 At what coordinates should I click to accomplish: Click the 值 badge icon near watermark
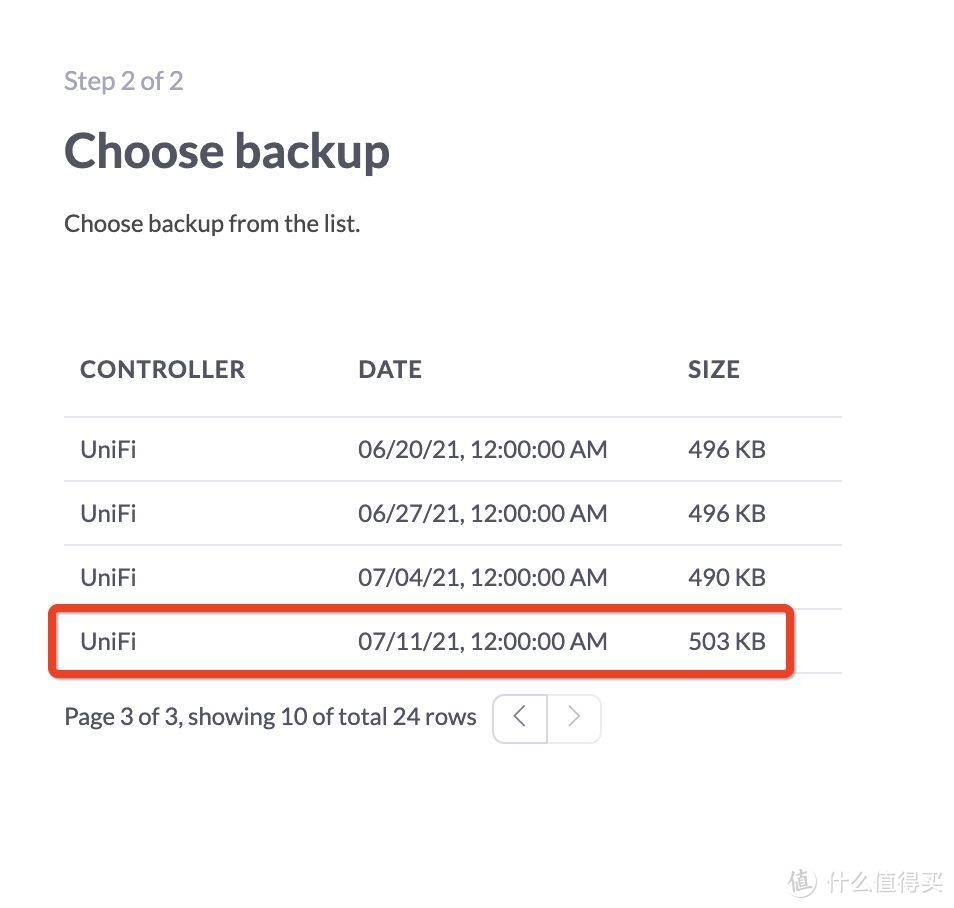click(x=800, y=885)
